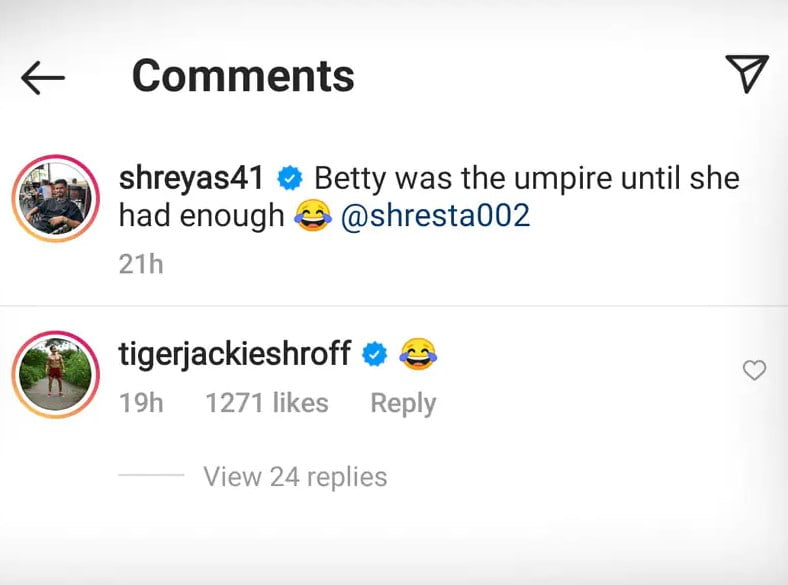Like tigerjackieshroff's comment with the heart
Viewport: 788px width, 585px height.
(754, 371)
